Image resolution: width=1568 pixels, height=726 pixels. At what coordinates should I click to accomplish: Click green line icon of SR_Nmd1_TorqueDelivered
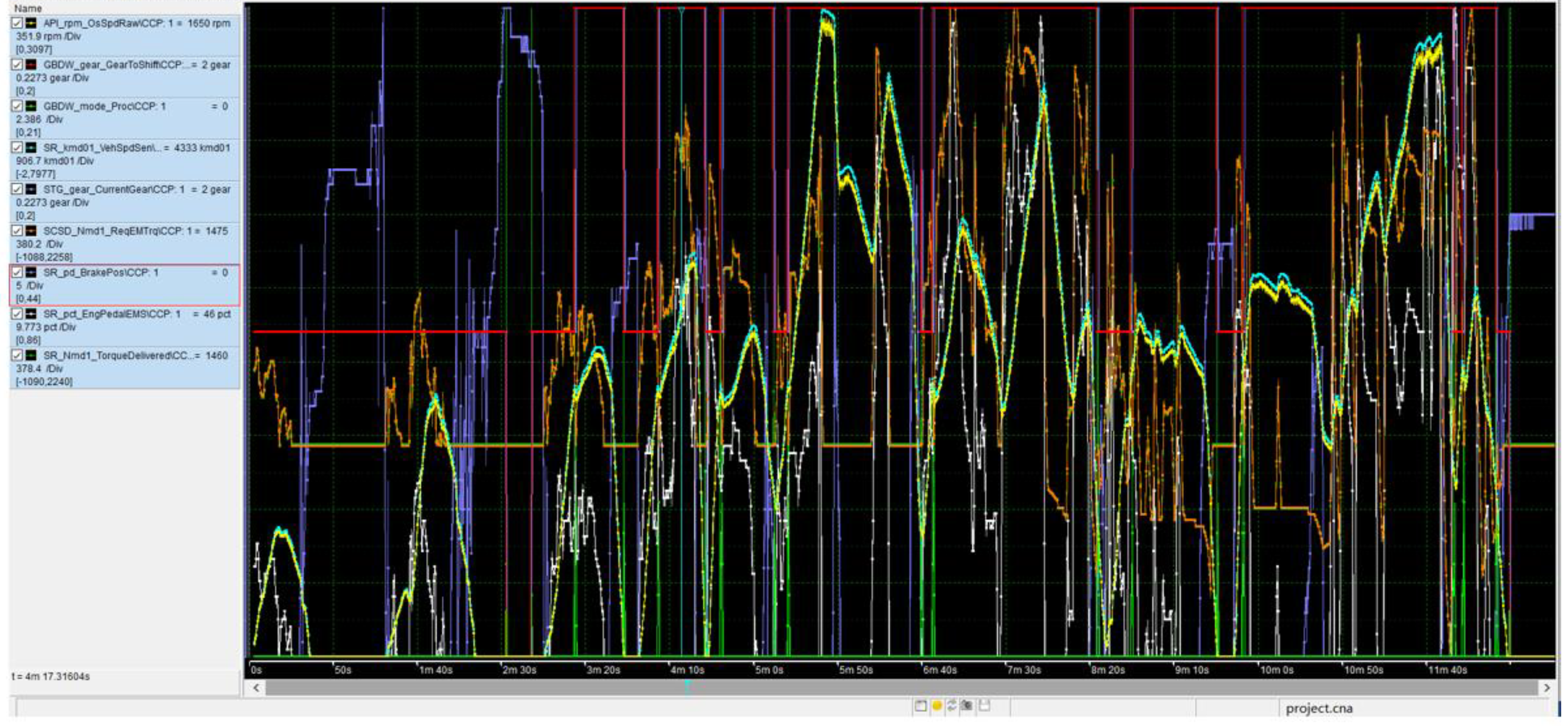click(31, 355)
